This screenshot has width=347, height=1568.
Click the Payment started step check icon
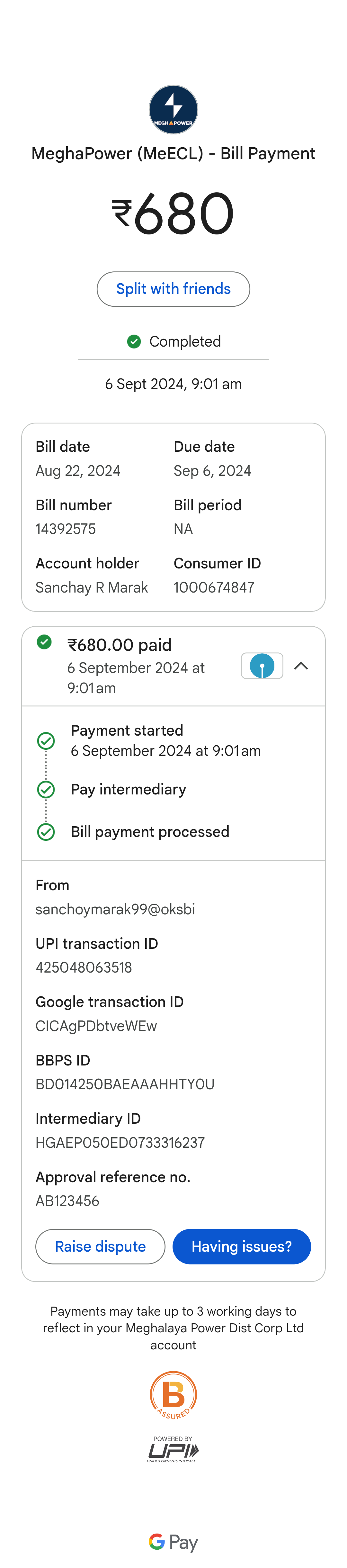tap(46, 741)
